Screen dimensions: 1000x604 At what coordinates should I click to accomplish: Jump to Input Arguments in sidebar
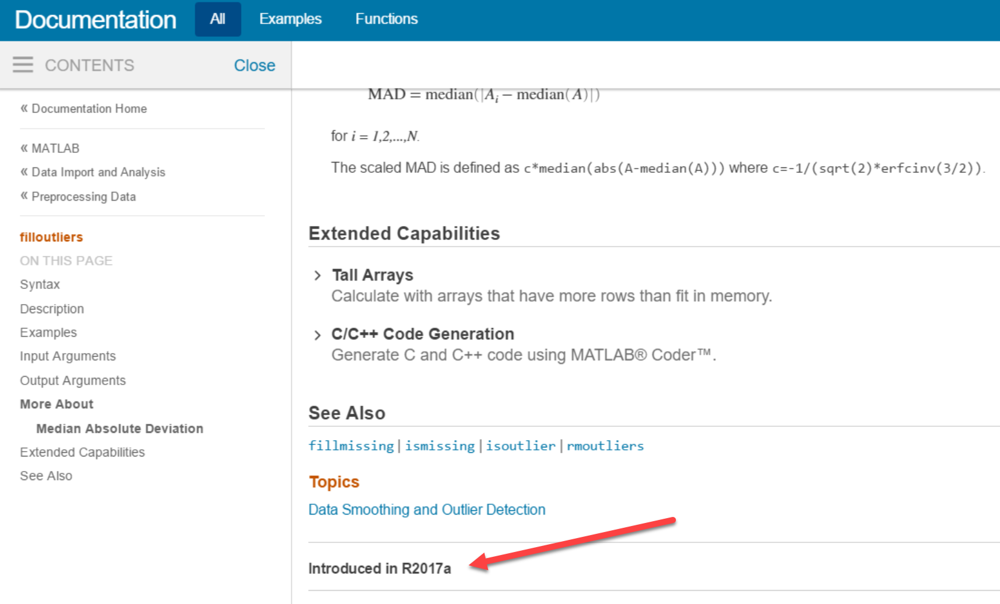(x=68, y=356)
